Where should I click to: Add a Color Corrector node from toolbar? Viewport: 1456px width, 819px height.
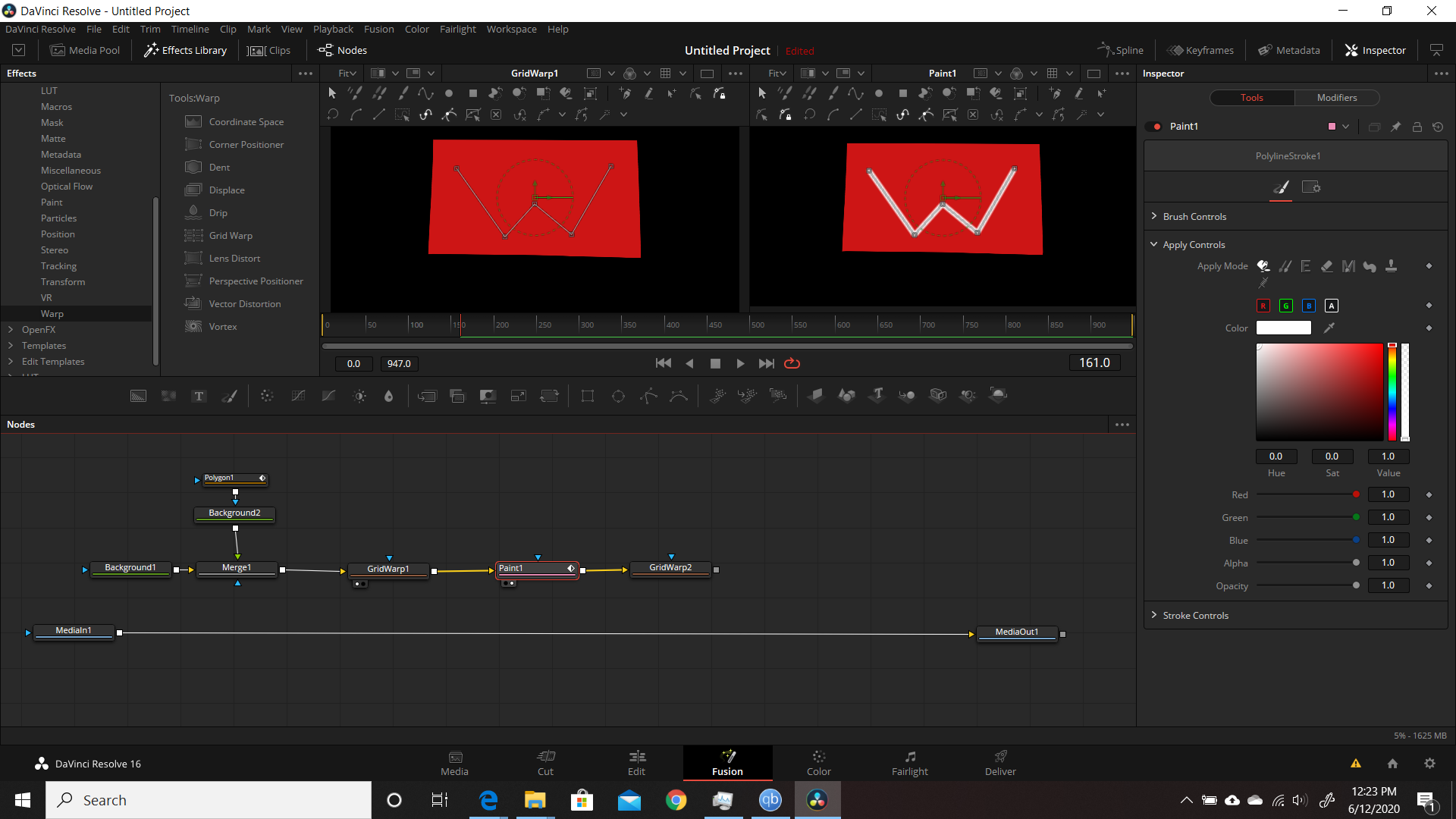click(x=267, y=396)
